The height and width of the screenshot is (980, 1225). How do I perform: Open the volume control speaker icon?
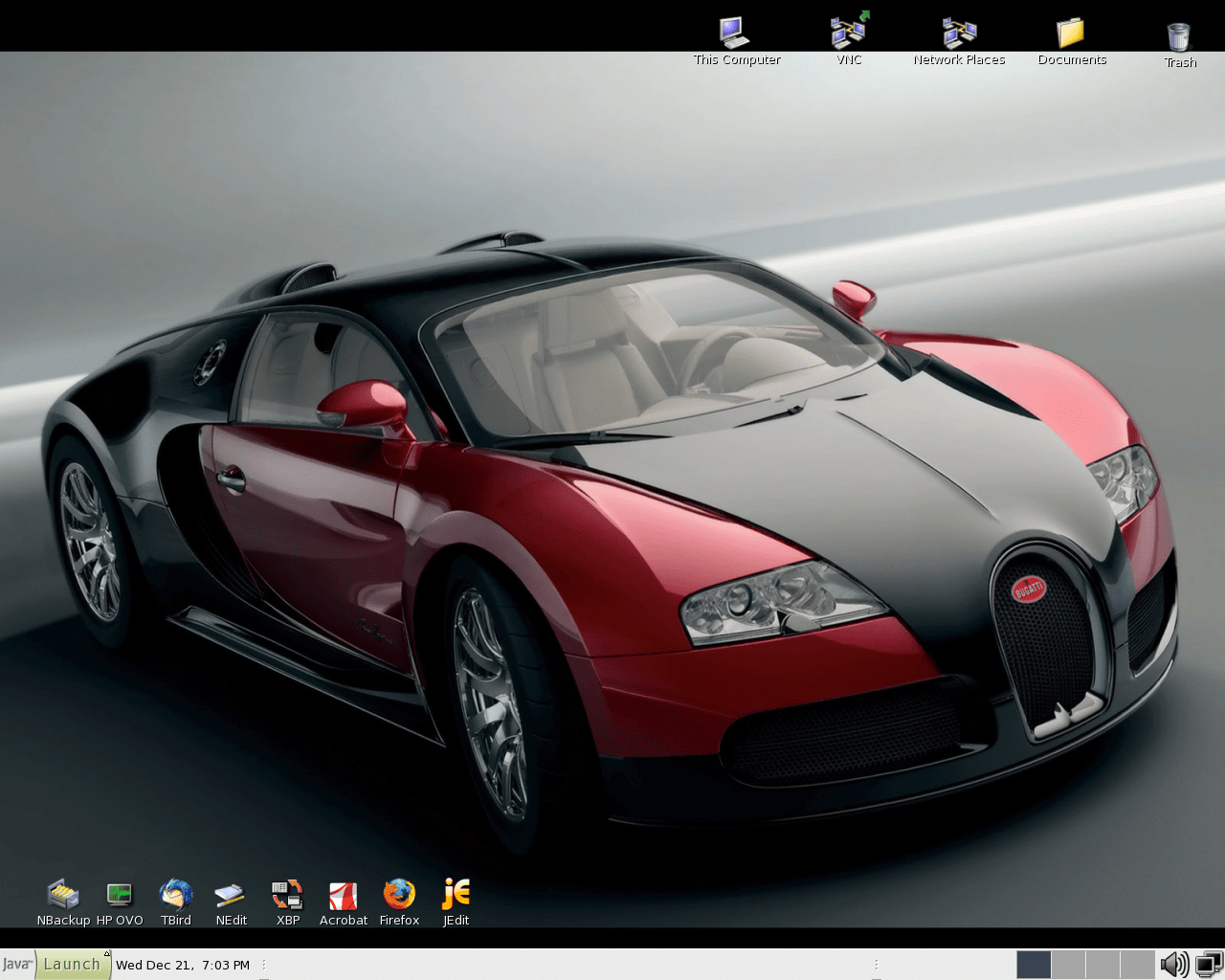click(1174, 965)
